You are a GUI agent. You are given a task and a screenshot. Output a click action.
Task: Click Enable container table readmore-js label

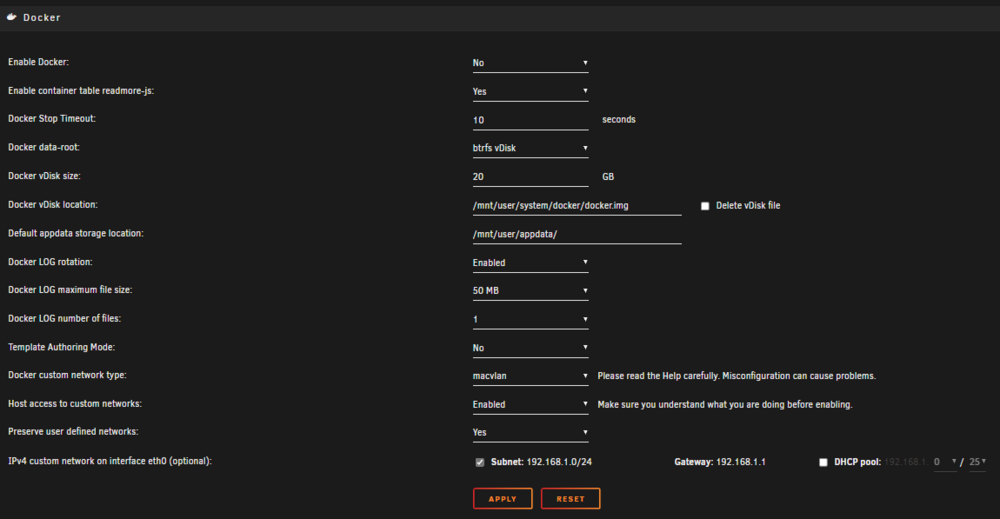point(81,91)
